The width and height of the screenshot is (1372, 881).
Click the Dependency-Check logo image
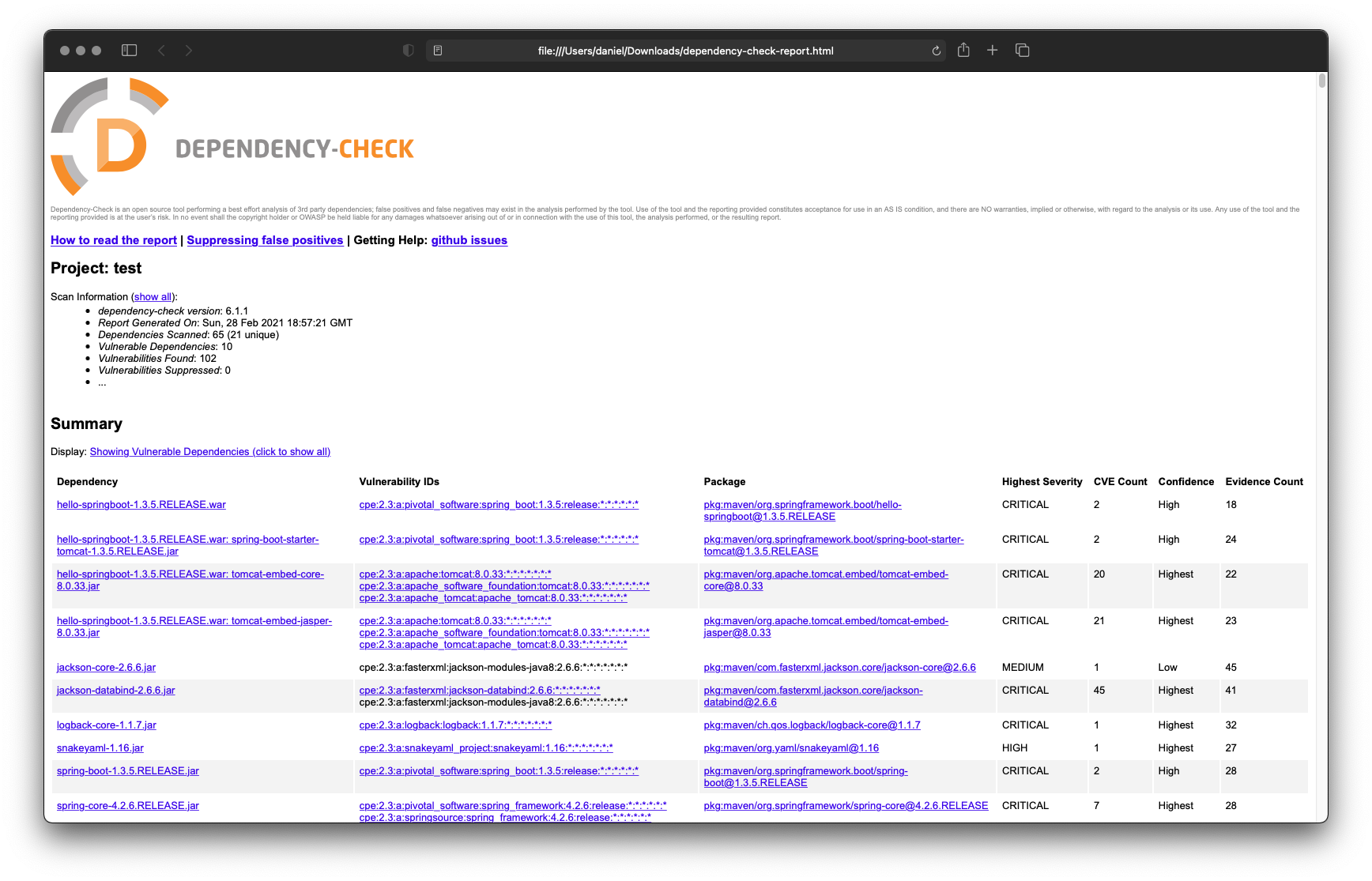(x=232, y=136)
